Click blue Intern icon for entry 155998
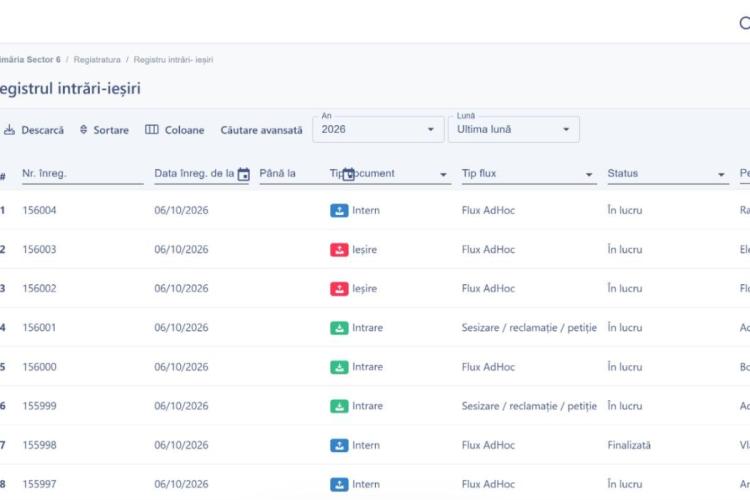The height and width of the screenshot is (500, 750). point(339,445)
